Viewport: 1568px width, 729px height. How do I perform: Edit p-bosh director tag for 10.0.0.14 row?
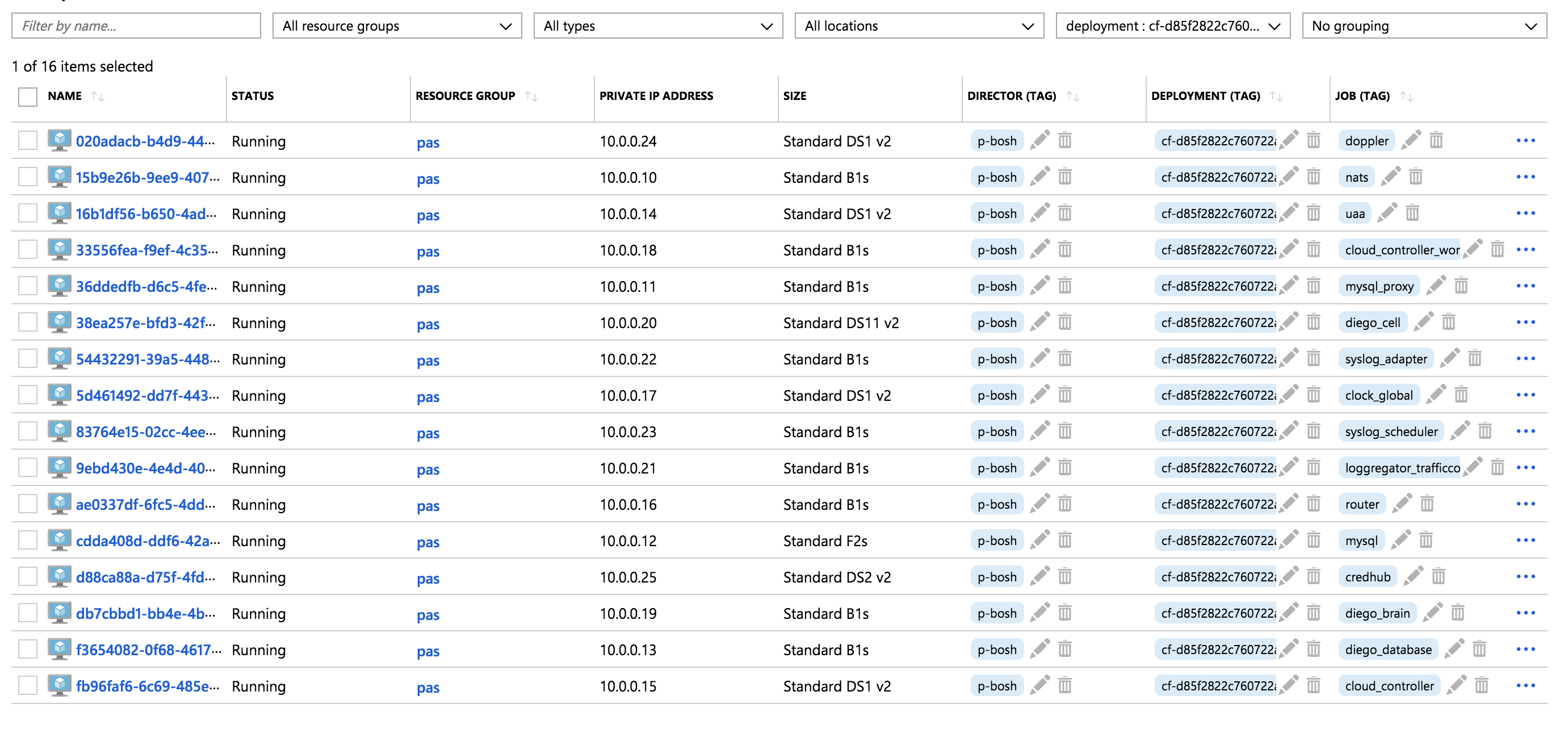pyautogui.click(x=1039, y=213)
